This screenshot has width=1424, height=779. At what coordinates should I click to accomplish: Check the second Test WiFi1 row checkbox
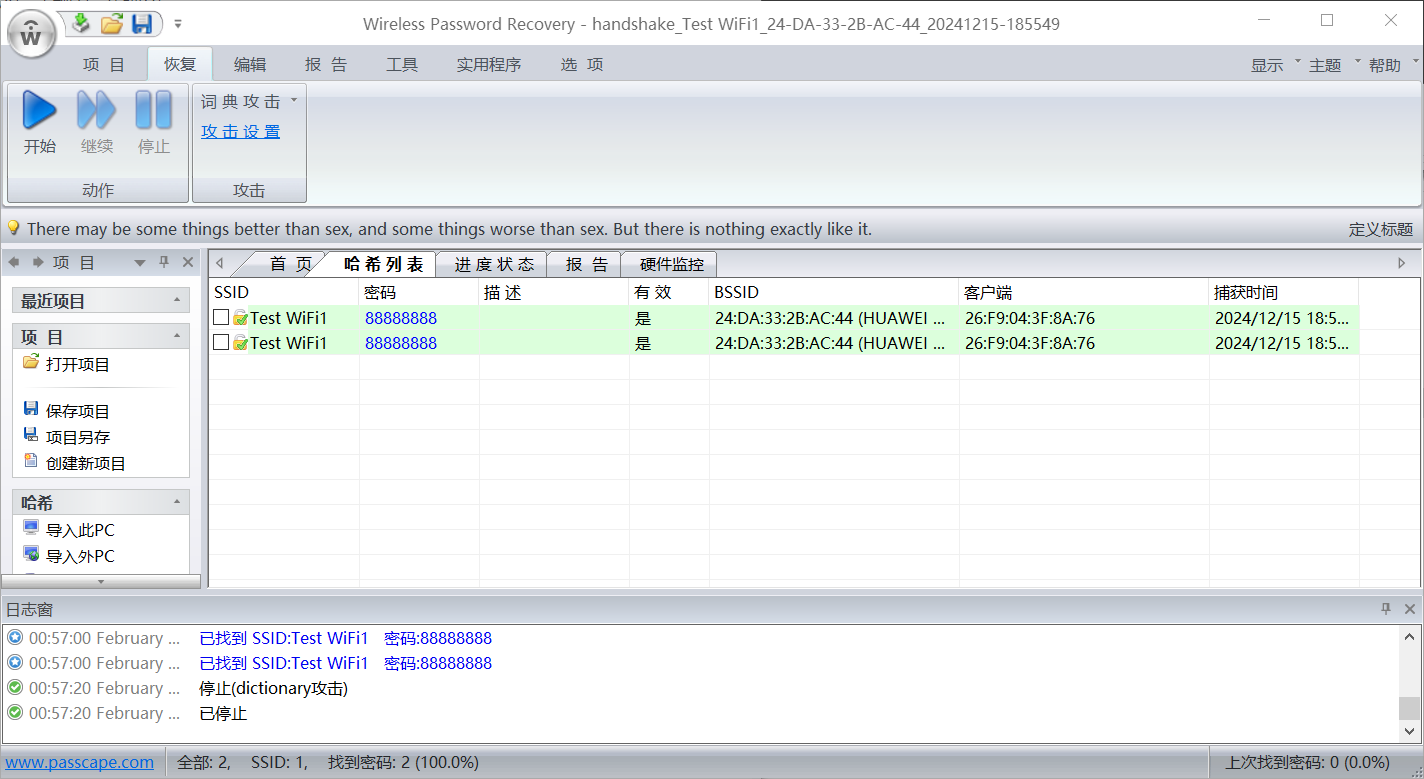click(x=219, y=343)
